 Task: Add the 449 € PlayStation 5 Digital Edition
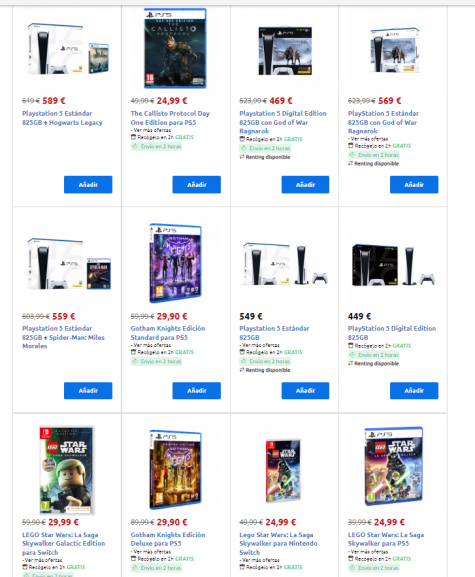click(414, 390)
